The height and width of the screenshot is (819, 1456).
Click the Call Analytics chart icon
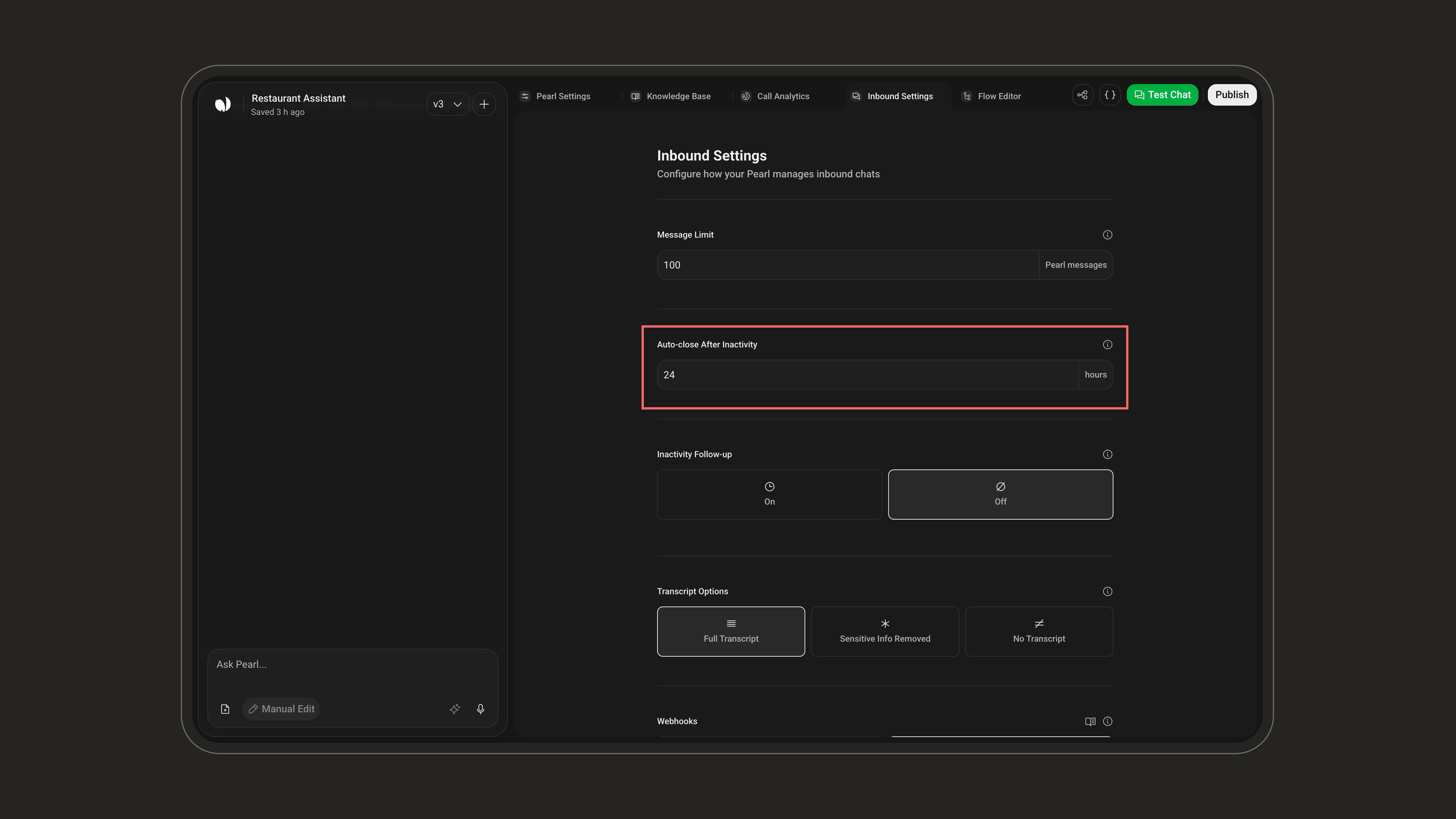click(x=746, y=96)
